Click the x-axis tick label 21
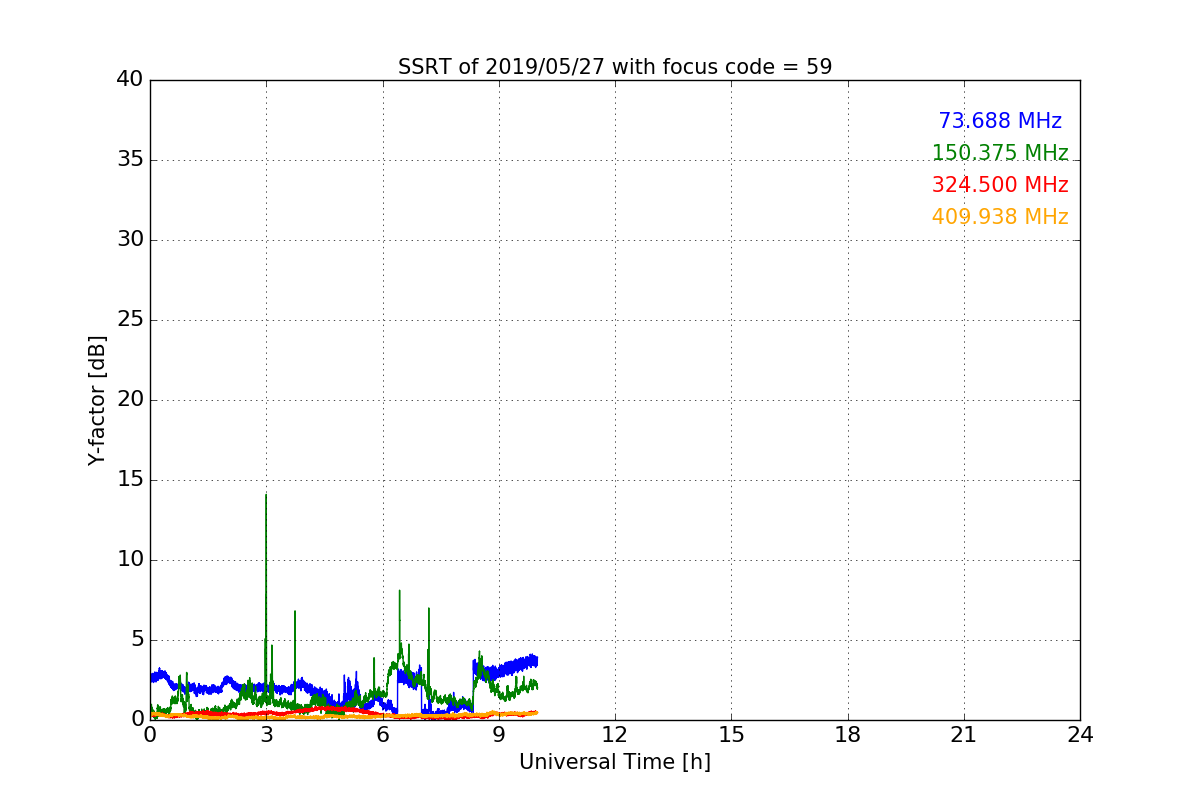The width and height of the screenshot is (1200, 800). pos(964,735)
